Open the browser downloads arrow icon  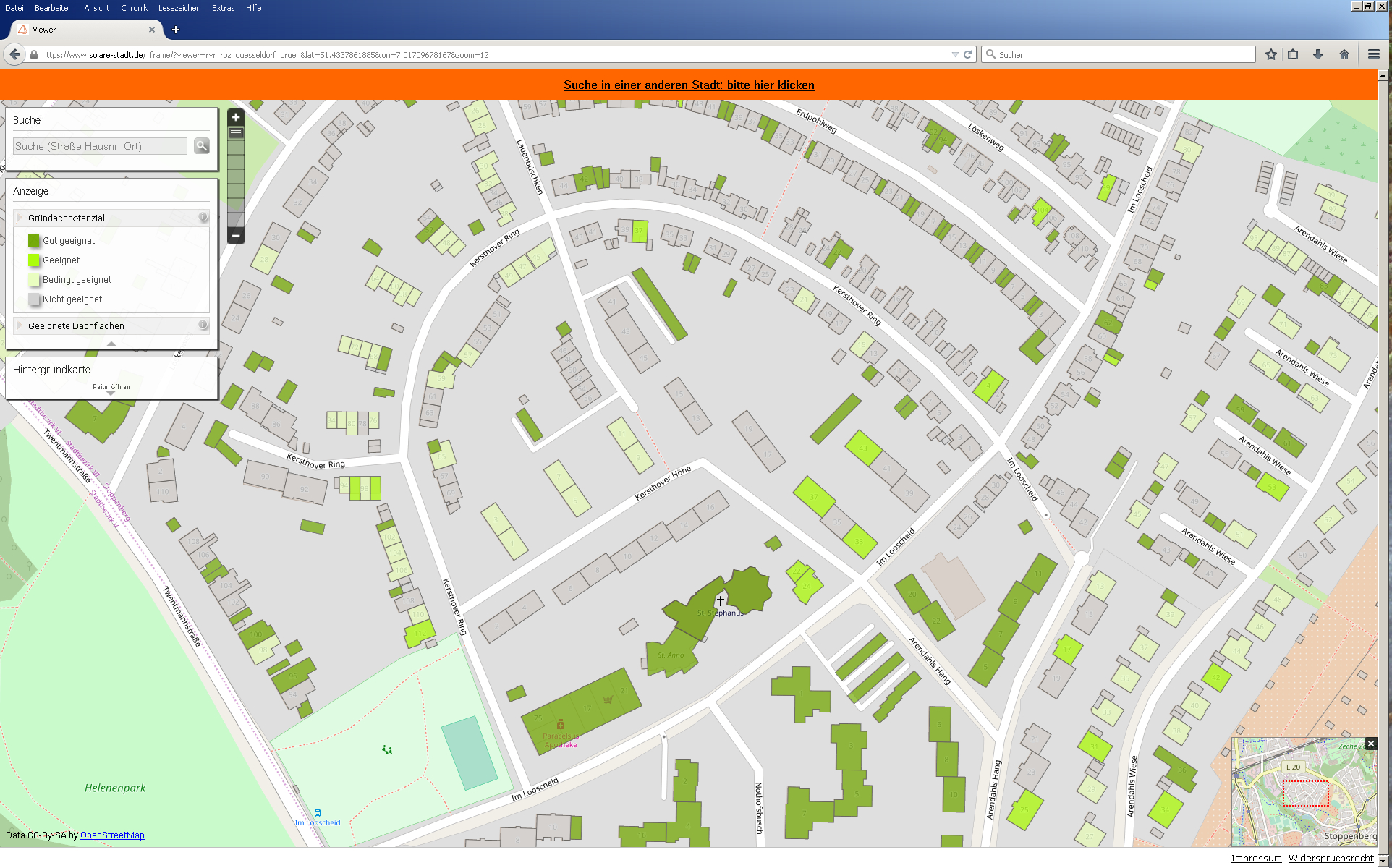click(x=1317, y=54)
